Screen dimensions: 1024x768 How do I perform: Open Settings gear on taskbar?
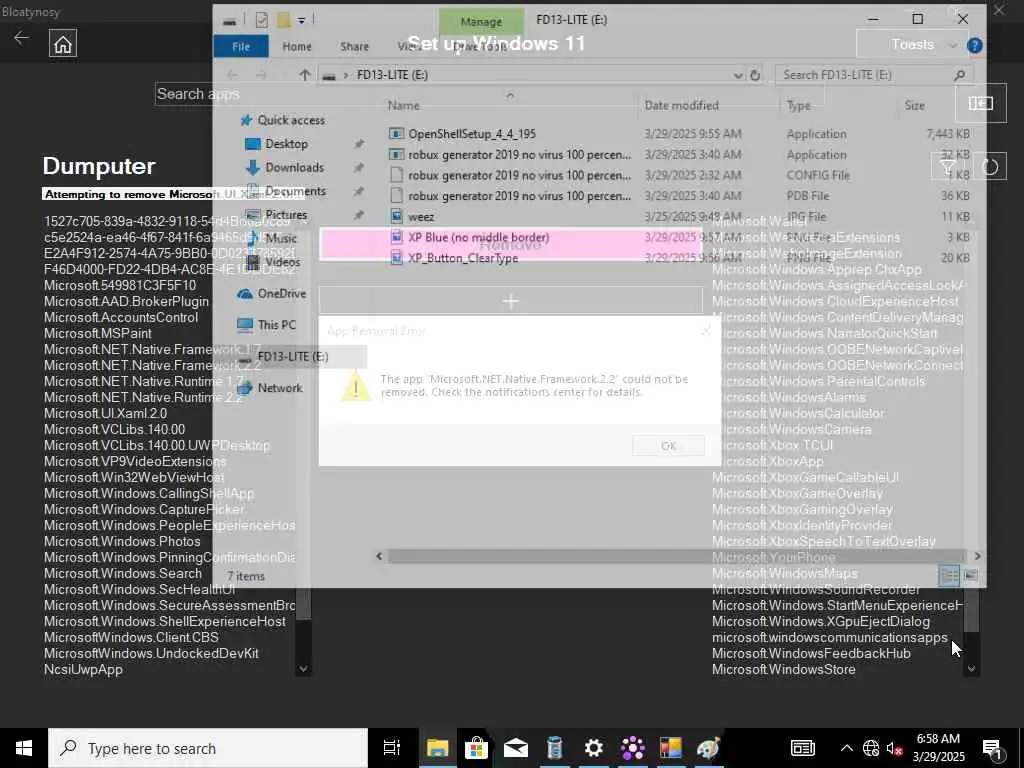tap(594, 748)
